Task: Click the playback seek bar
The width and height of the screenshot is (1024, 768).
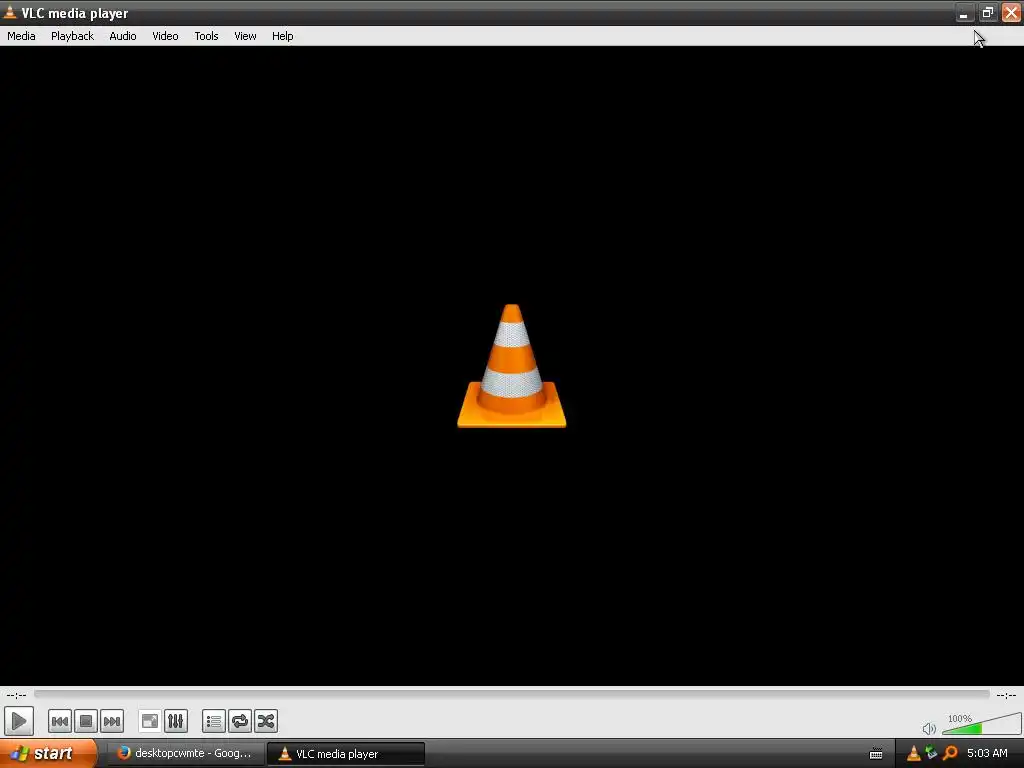Action: pos(511,694)
